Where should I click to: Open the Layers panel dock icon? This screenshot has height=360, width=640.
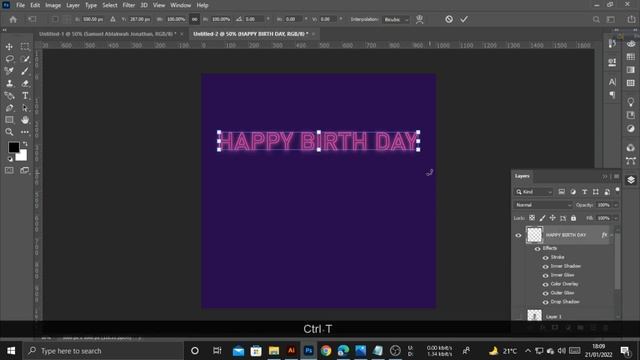tap(631, 180)
